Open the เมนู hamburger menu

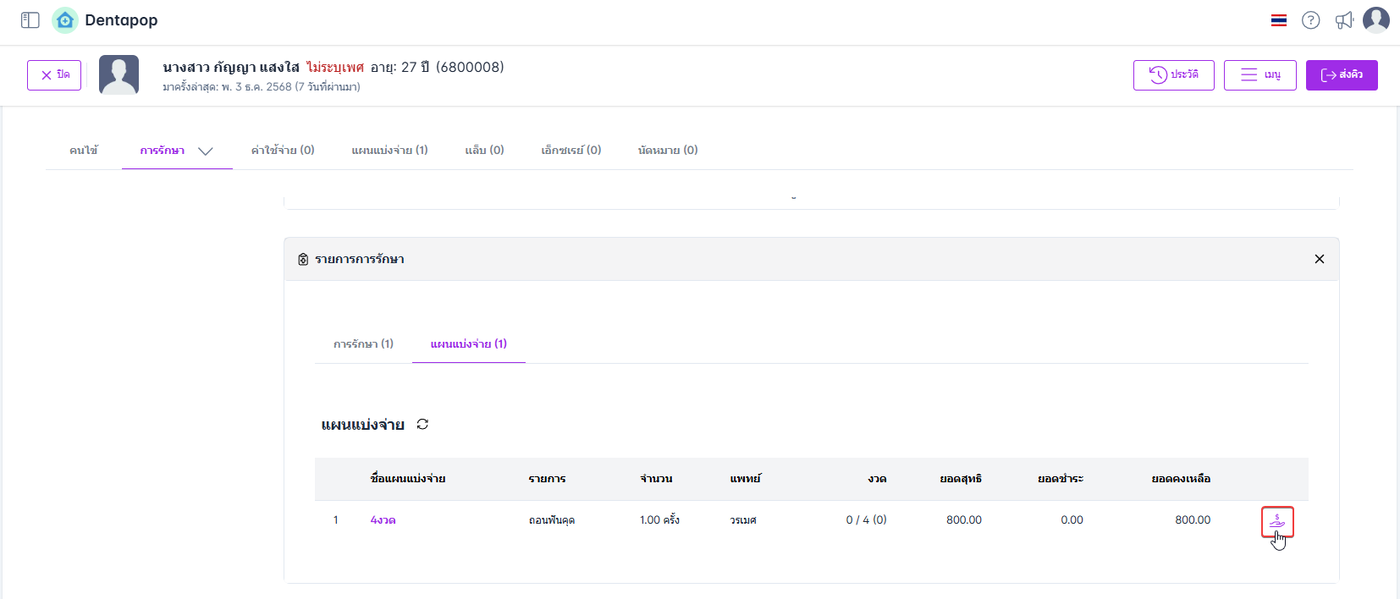tap(1260, 75)
